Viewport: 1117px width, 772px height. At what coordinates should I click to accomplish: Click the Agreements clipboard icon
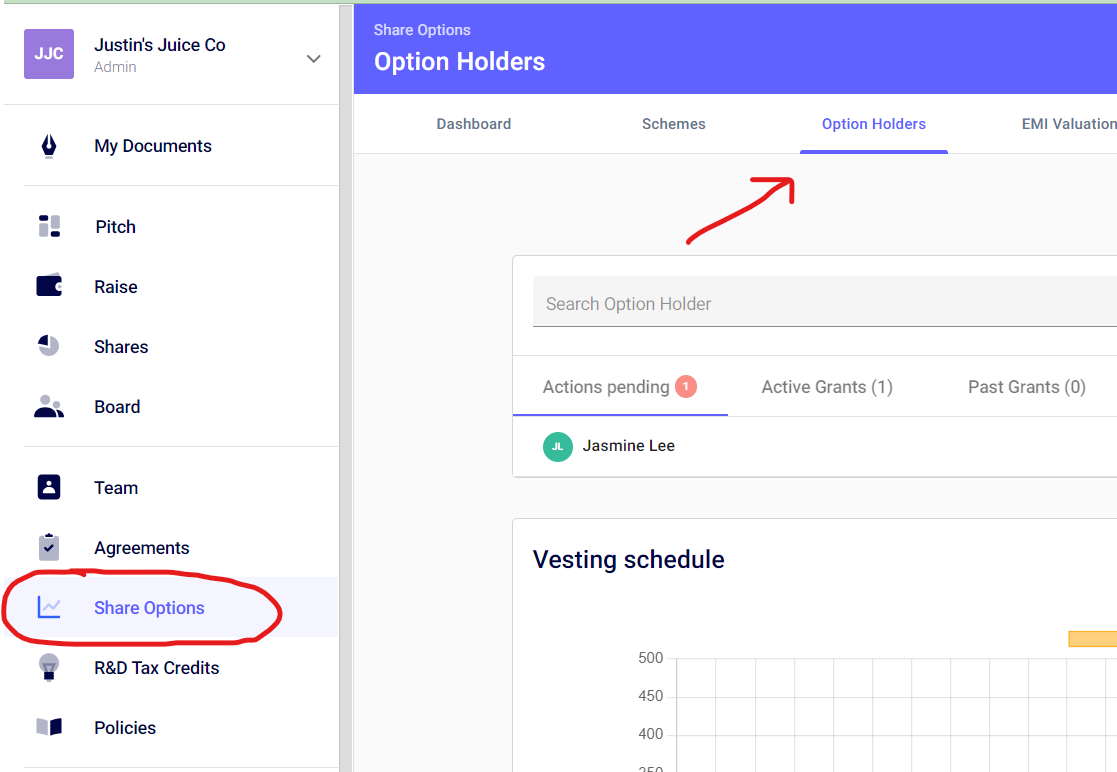(x=49, y=548)
